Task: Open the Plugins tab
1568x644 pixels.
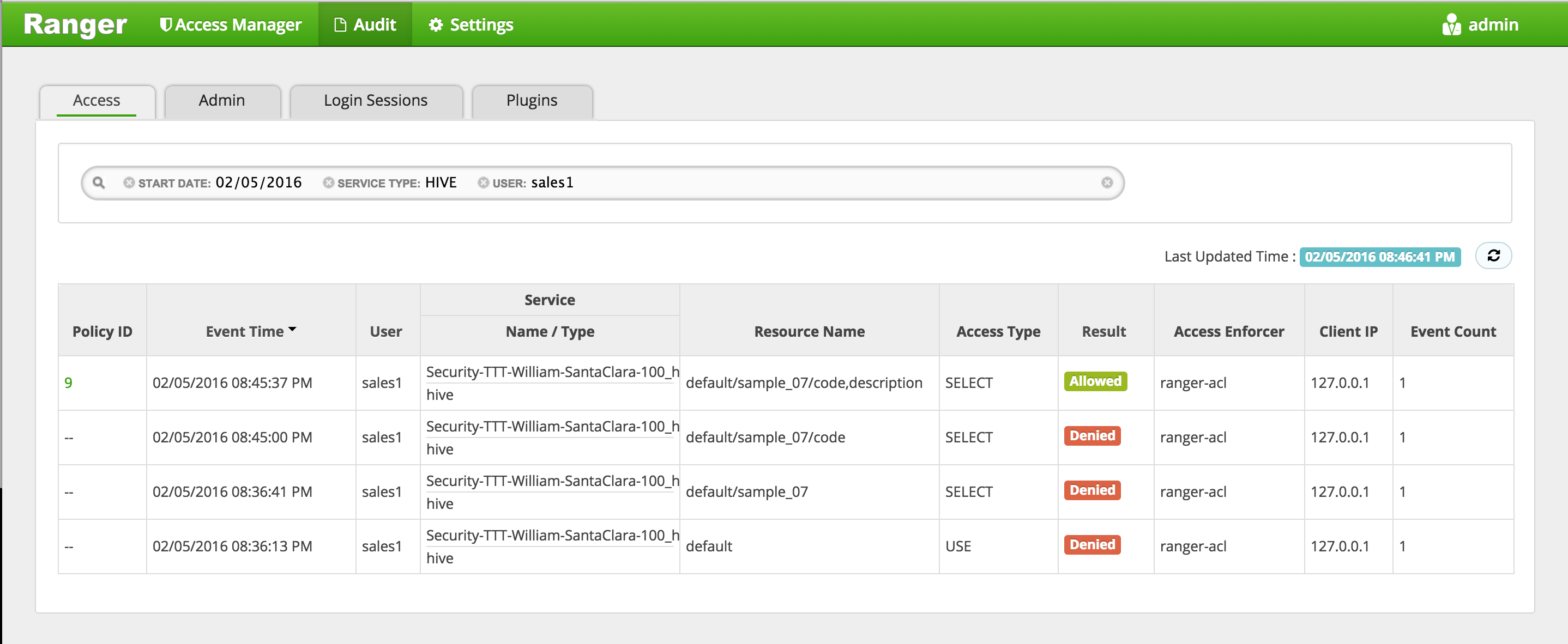Action: pyautogui.click(x=531, y=100)
